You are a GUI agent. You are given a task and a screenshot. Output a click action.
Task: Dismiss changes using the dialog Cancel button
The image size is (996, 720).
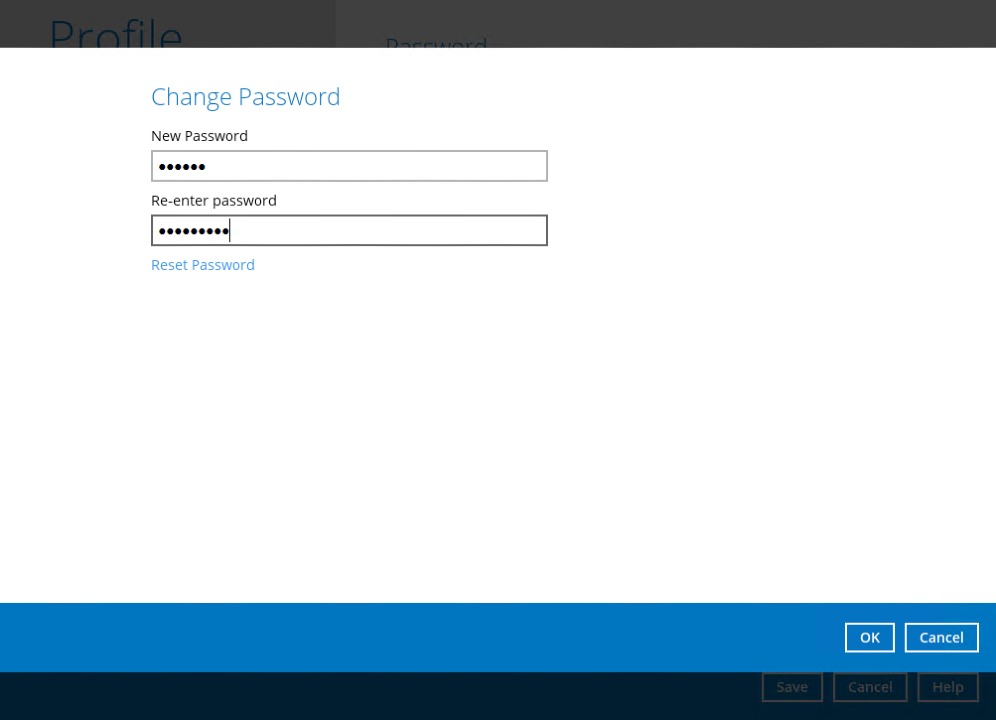point(941,637)
